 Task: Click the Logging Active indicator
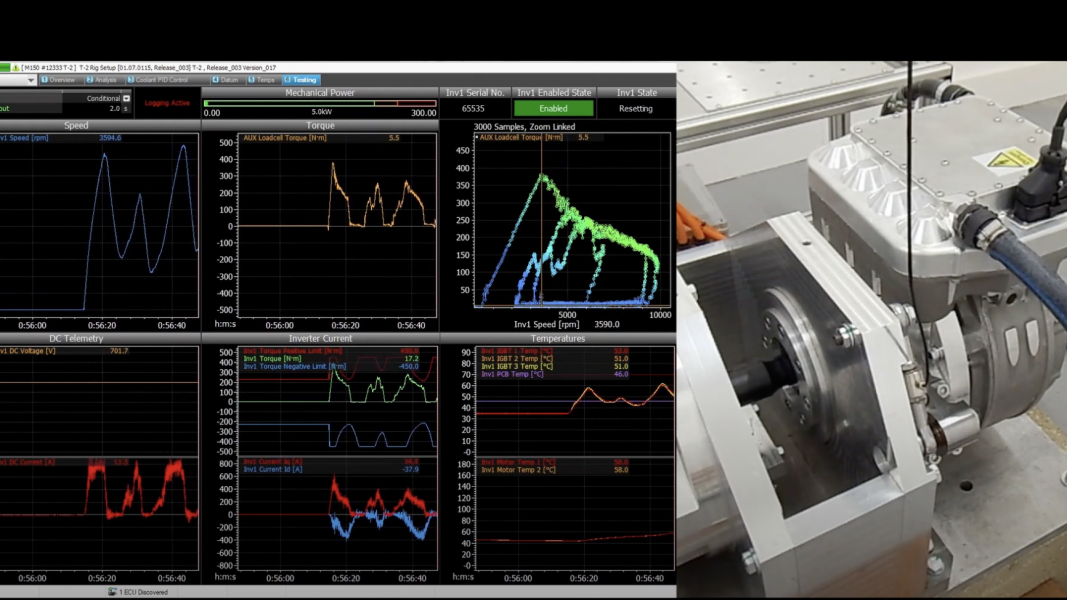166,101
